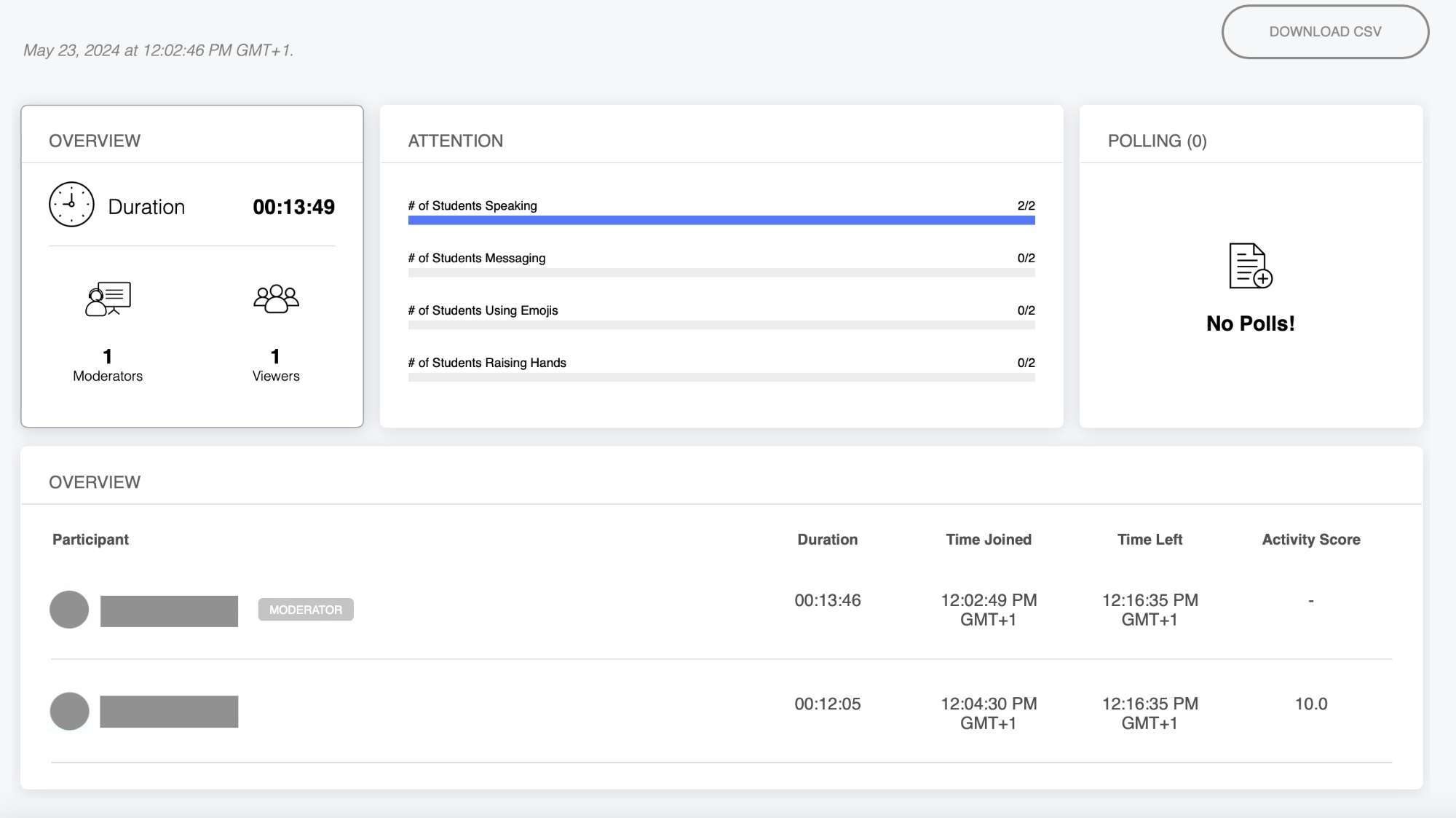Click the No Polls document icon

pyautogui.click(x=1251, y=266)
